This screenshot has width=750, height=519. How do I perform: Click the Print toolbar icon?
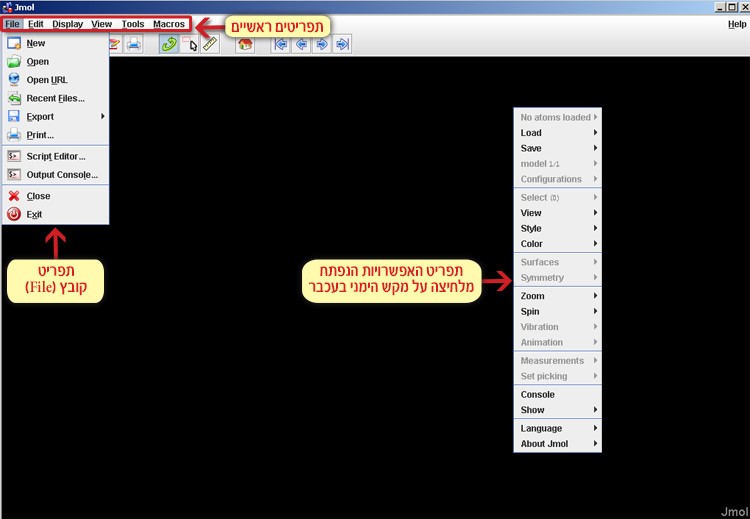(x=134, y=44)
